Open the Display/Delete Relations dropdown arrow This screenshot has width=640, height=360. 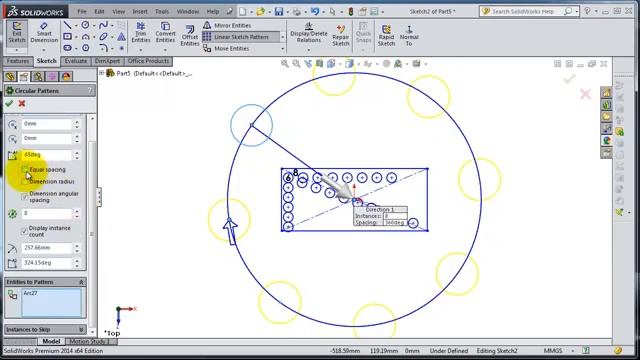pyautogui.click(x=309, y=50)
